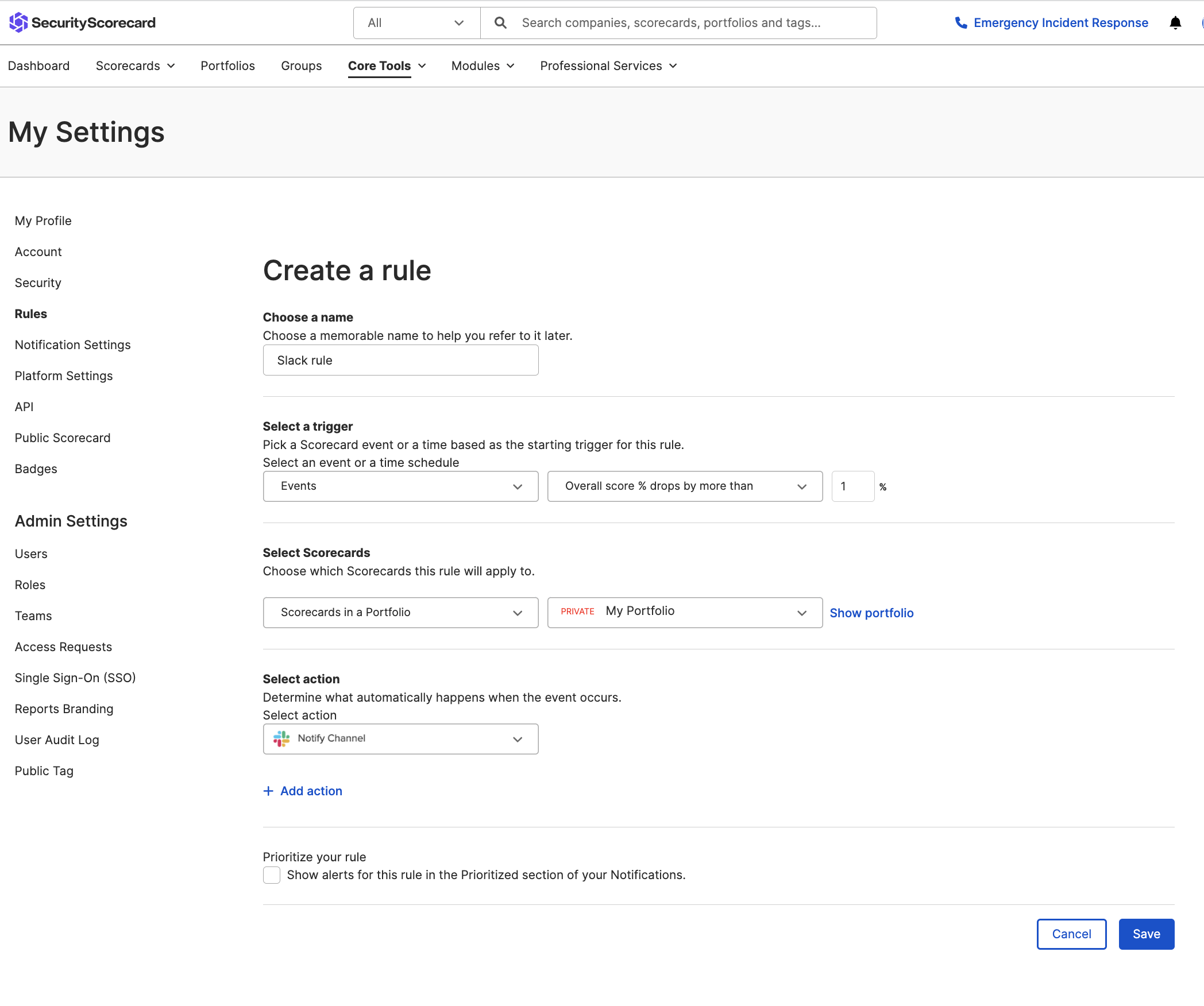Open the Scorecards in a Portfolio dropdown
The image size is (1204, 1006).
pyautogui.click(x=400, y=612)
